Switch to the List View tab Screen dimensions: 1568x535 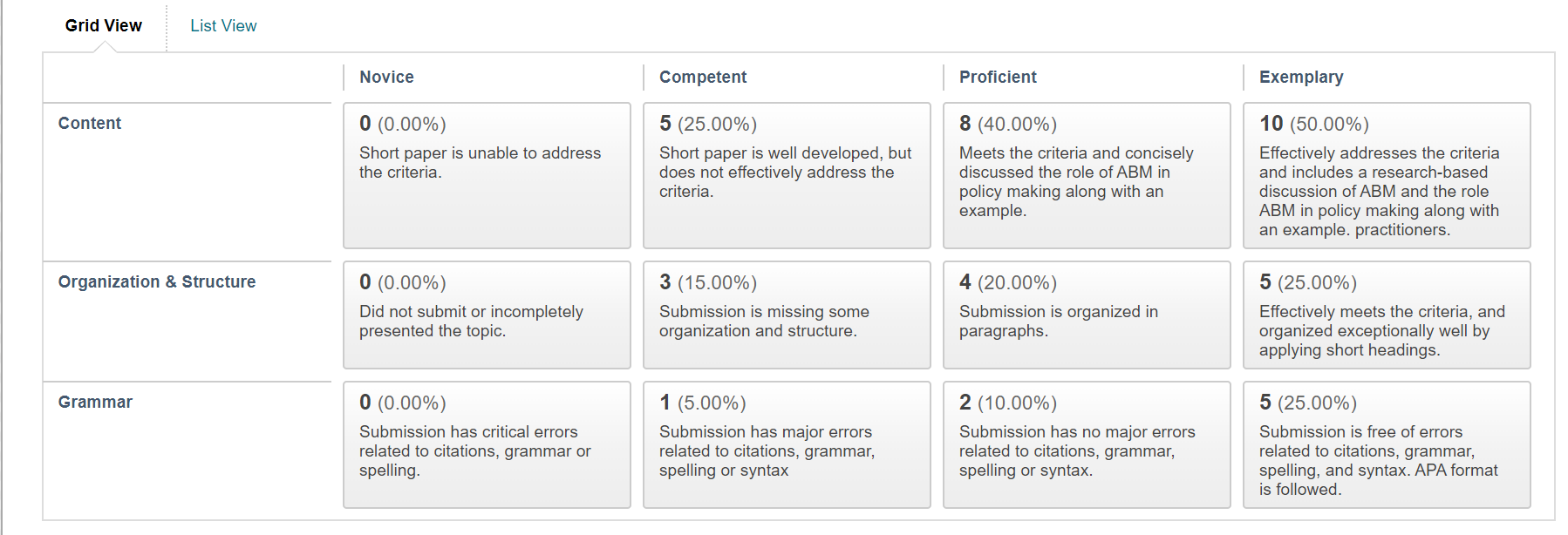(223, 26)
